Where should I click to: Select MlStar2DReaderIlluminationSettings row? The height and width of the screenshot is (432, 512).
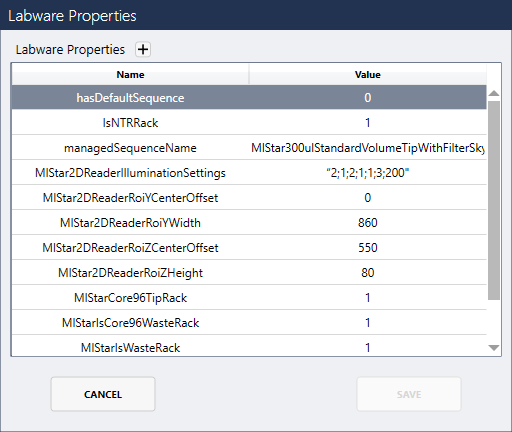249,173
